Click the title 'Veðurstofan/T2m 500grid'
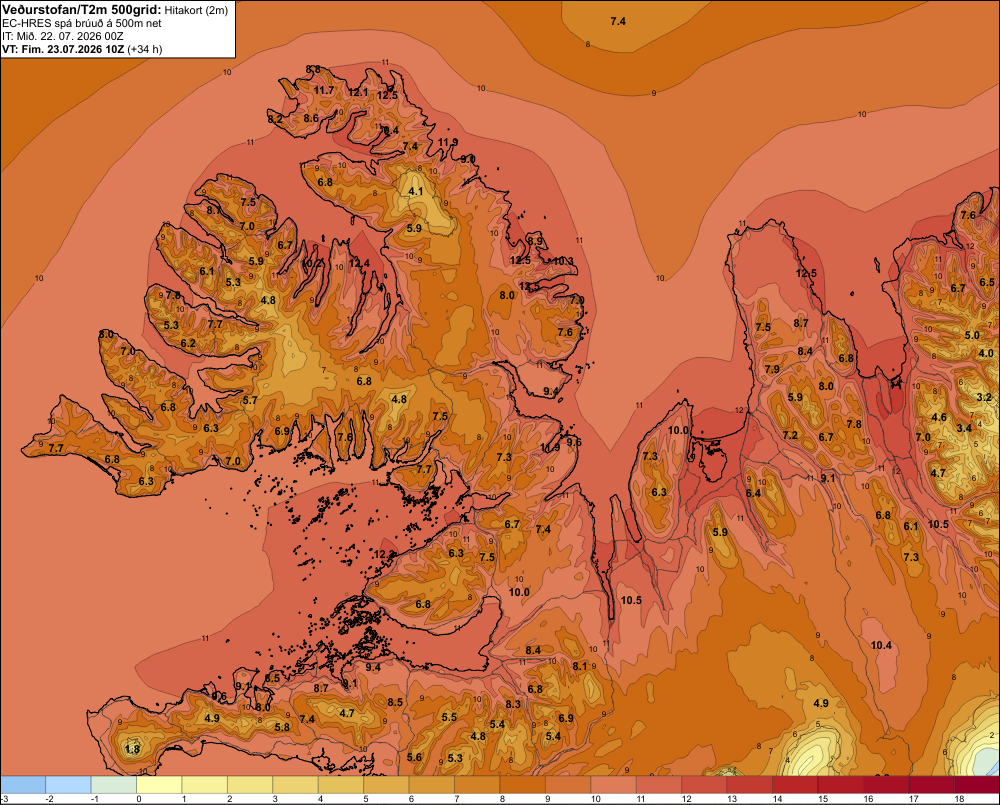Viewport: 1000px width, 805px height. pos(81,10)
